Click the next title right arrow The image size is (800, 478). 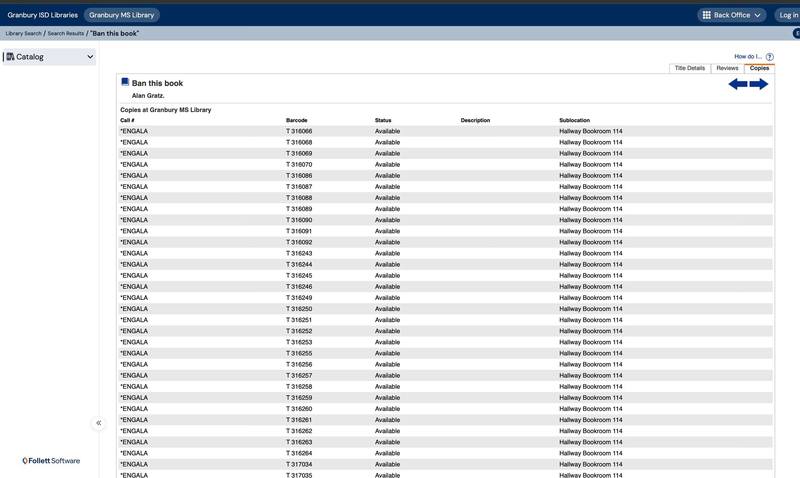[759, 84]
